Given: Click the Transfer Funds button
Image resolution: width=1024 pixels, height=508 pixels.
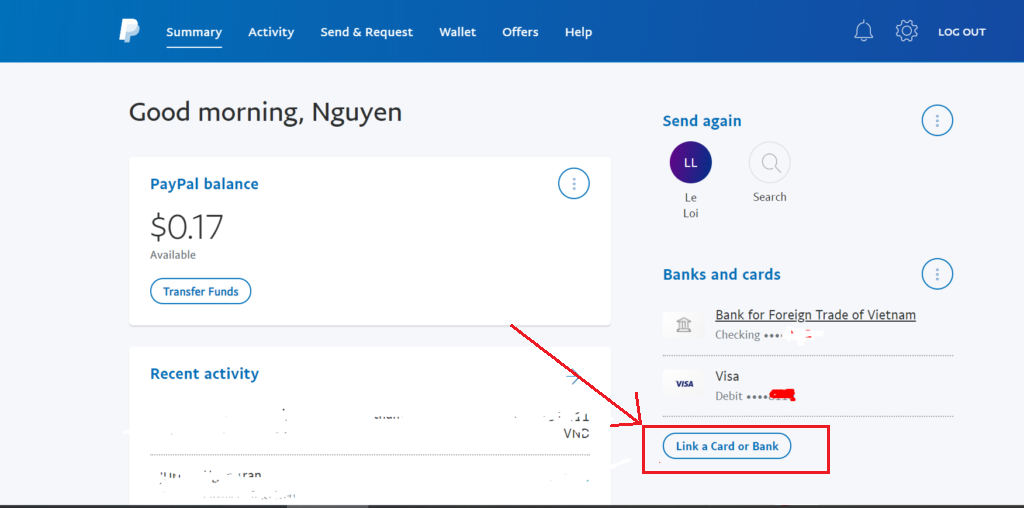Looking at the screenshot, I should [201, 292].
